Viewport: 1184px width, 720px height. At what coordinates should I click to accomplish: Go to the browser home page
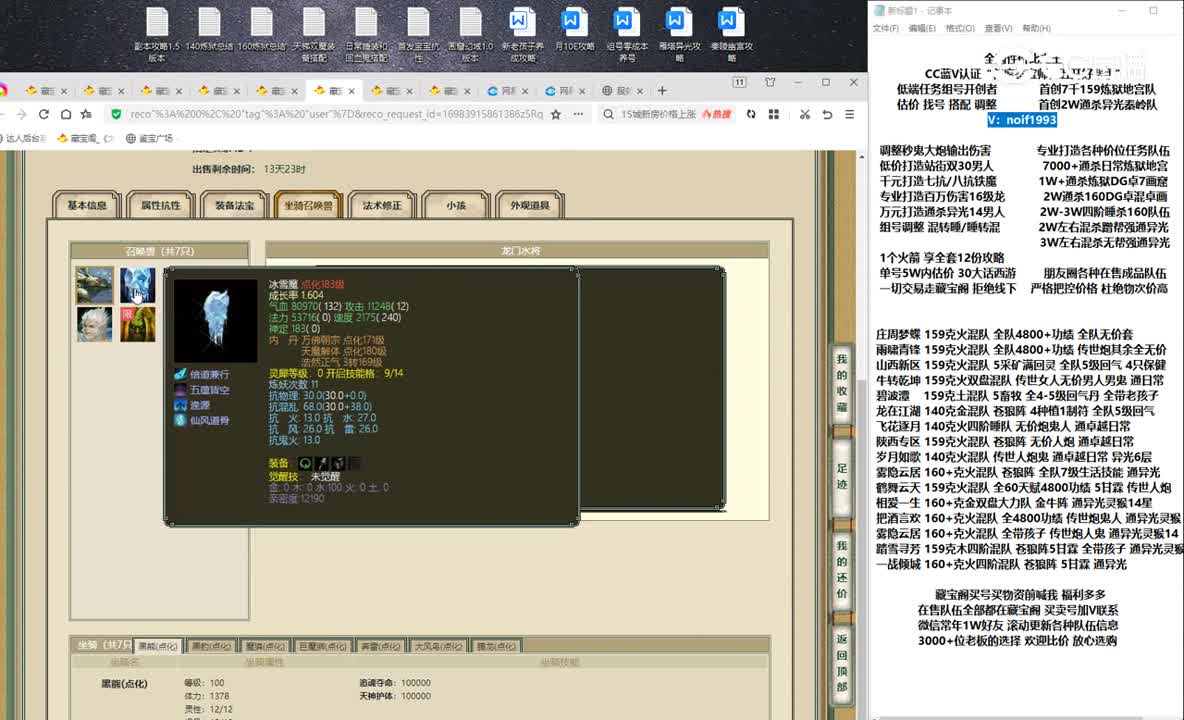click(x=66, y=114)
